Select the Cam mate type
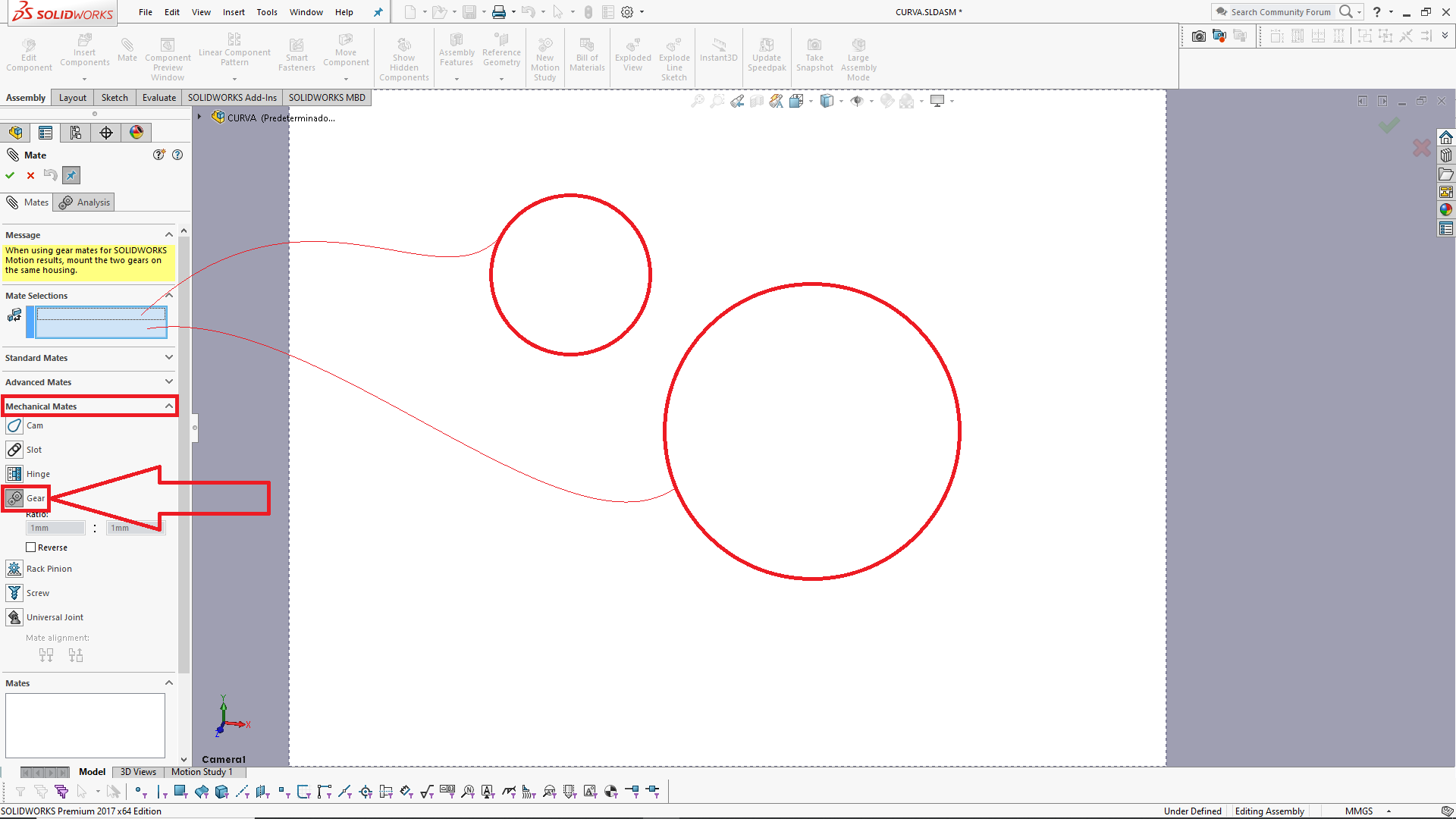Viewport: 1456px width, 822px height. point(34,425)
